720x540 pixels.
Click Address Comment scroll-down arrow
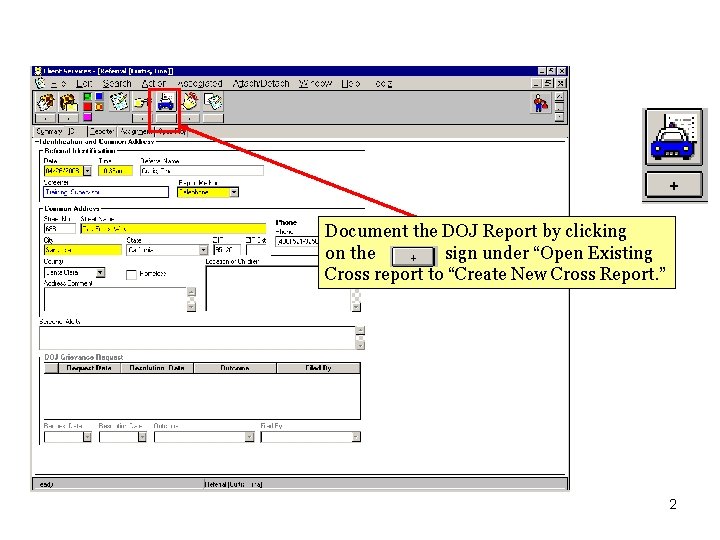point(191,307)
